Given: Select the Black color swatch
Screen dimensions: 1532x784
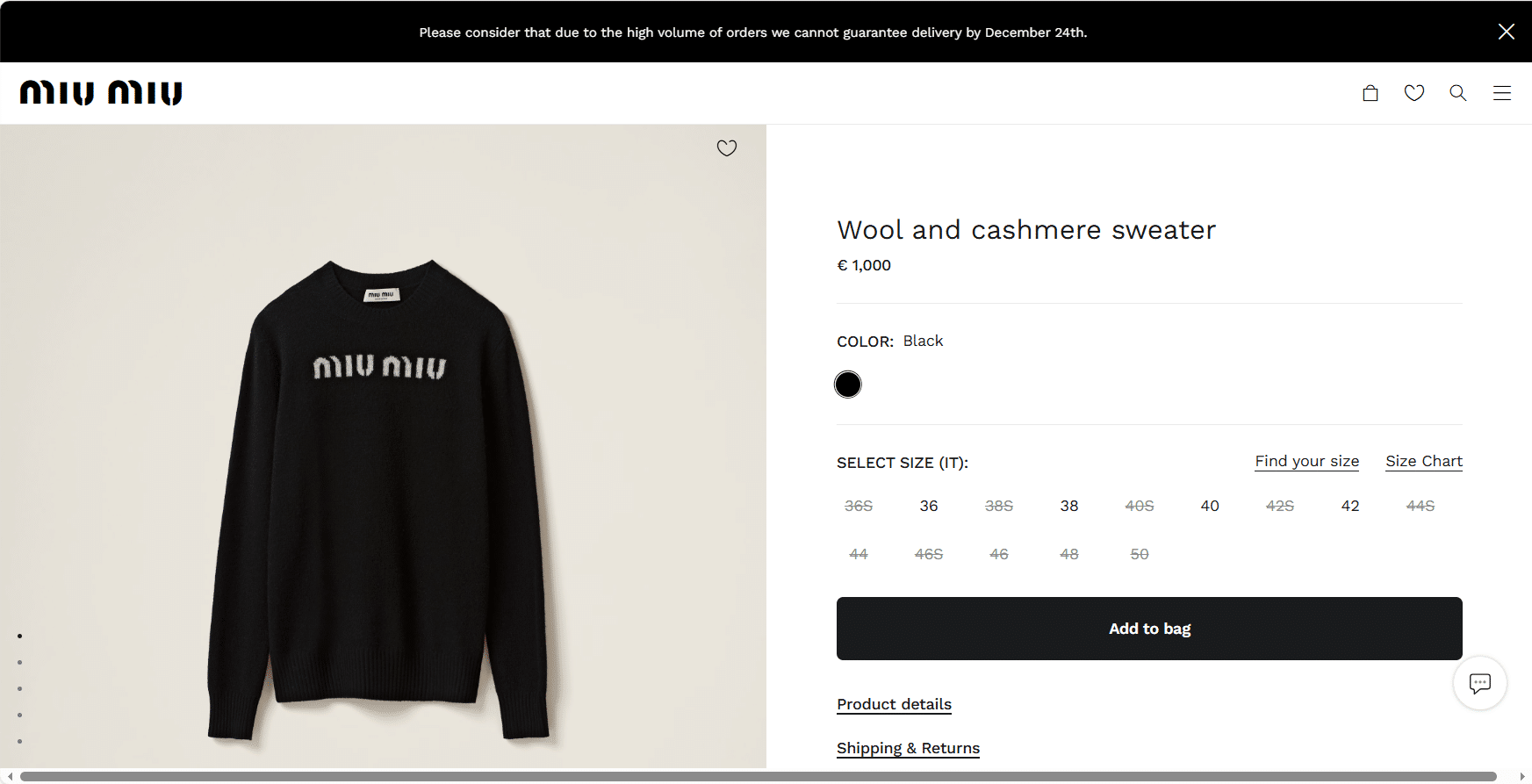Looking at the screenshot, I should 848,385.
